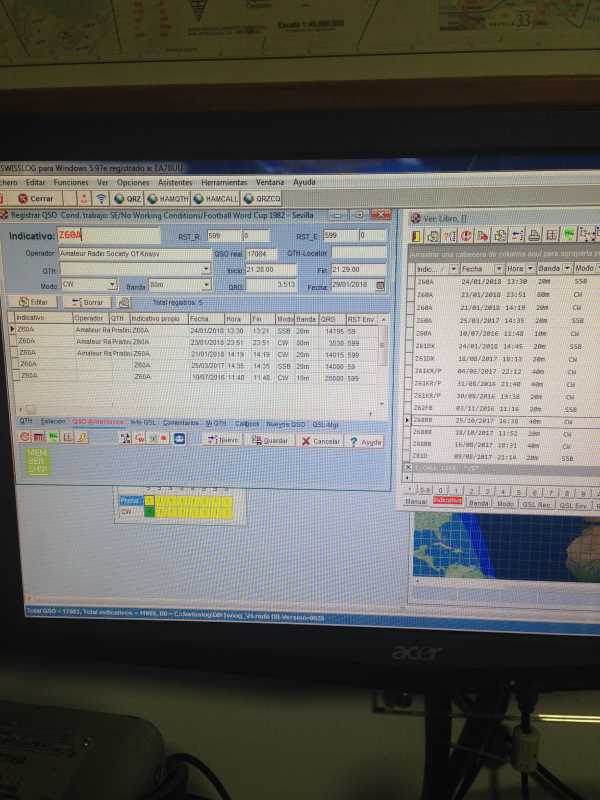Select logbook row Z60A 24/01/2018 13:30

(503, 281)
